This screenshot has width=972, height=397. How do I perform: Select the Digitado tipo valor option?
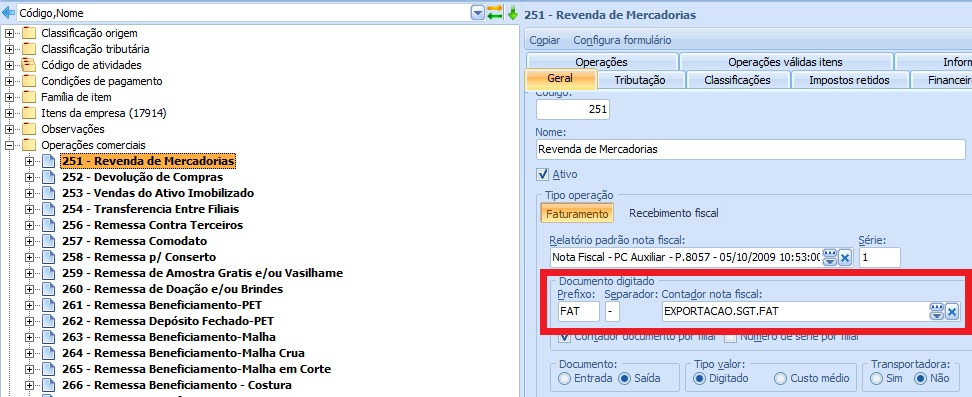[699, 378]
